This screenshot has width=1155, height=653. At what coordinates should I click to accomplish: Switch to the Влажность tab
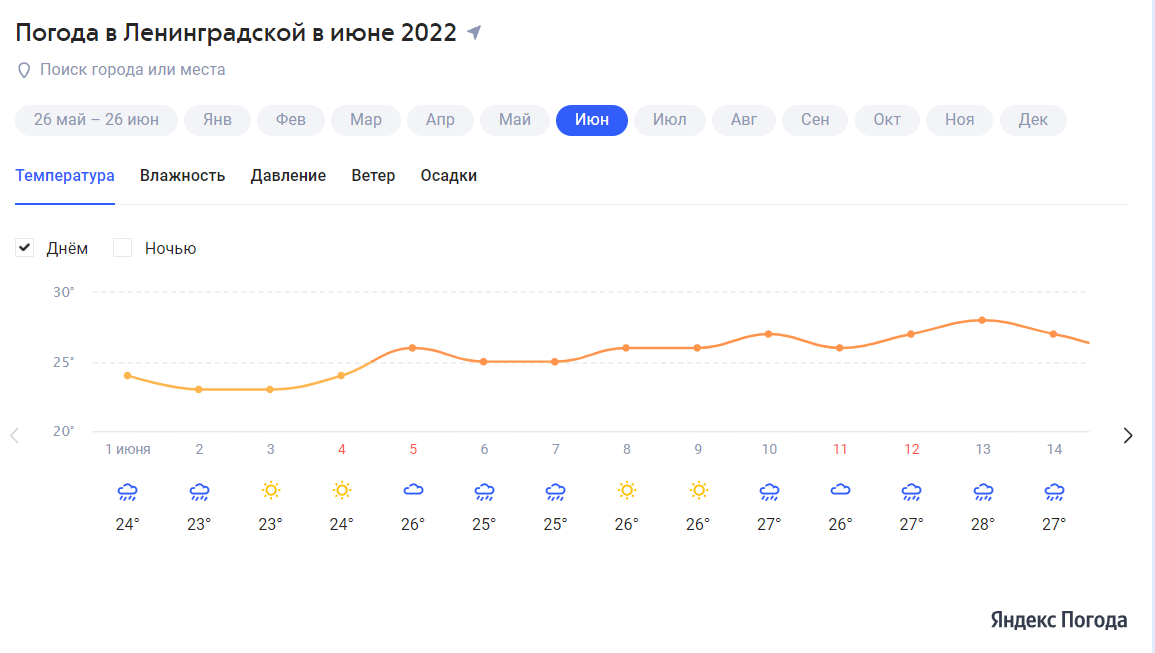pos(183,176)
